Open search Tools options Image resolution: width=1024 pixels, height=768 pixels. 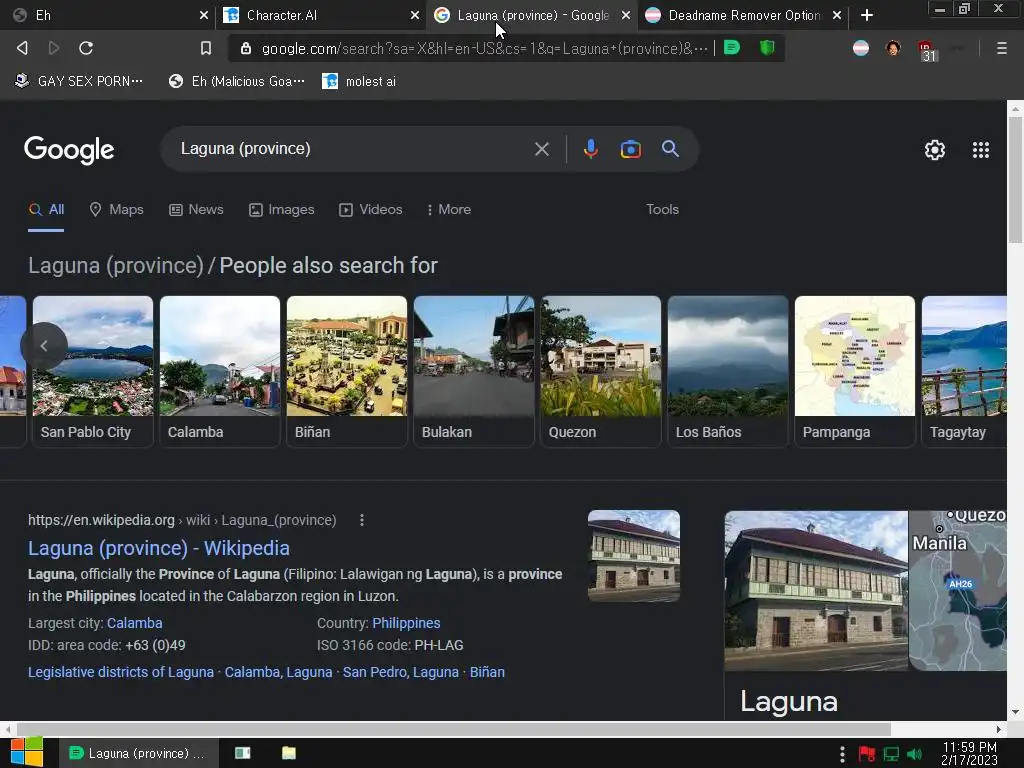(662, 210)
